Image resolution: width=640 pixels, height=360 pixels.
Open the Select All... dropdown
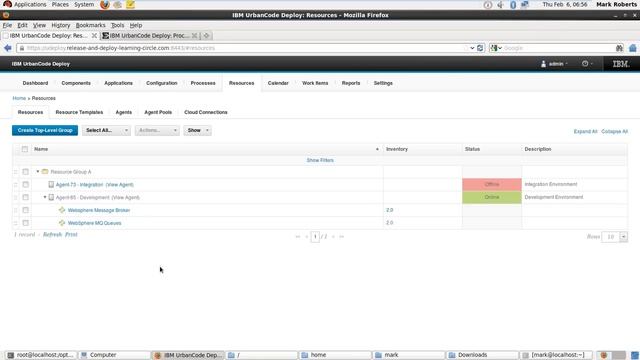(x=106, y=131)
